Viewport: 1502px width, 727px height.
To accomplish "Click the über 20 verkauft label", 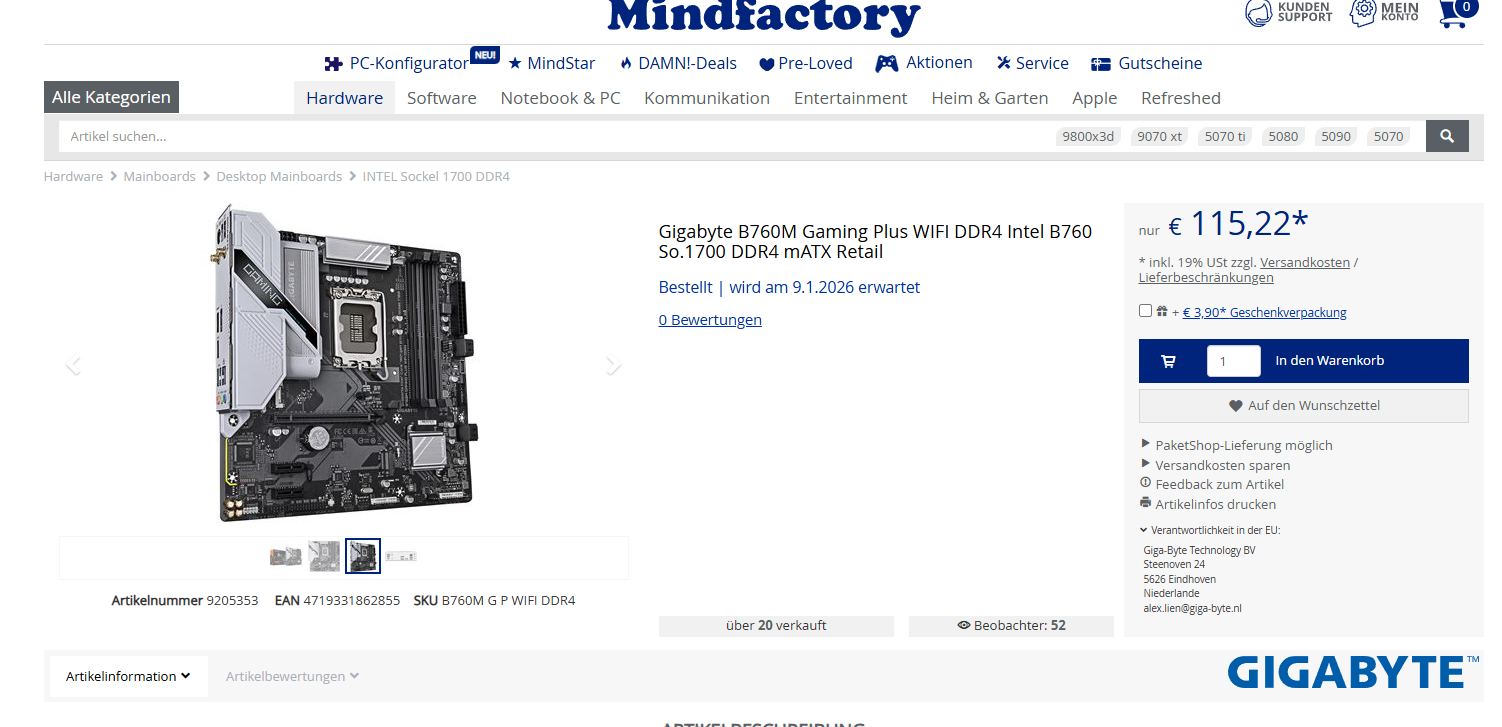I will point(776,626).
